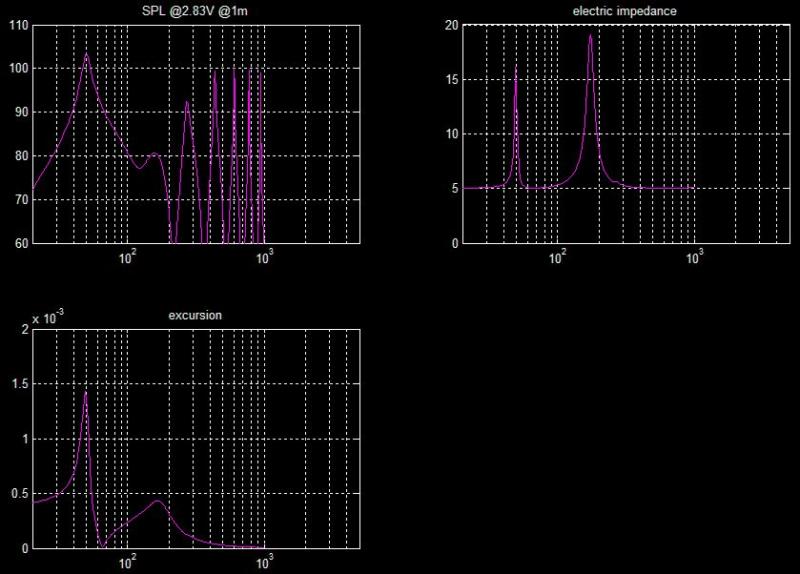Click the excursion curve's main peak near 1.4

click(x=85, y=393)
